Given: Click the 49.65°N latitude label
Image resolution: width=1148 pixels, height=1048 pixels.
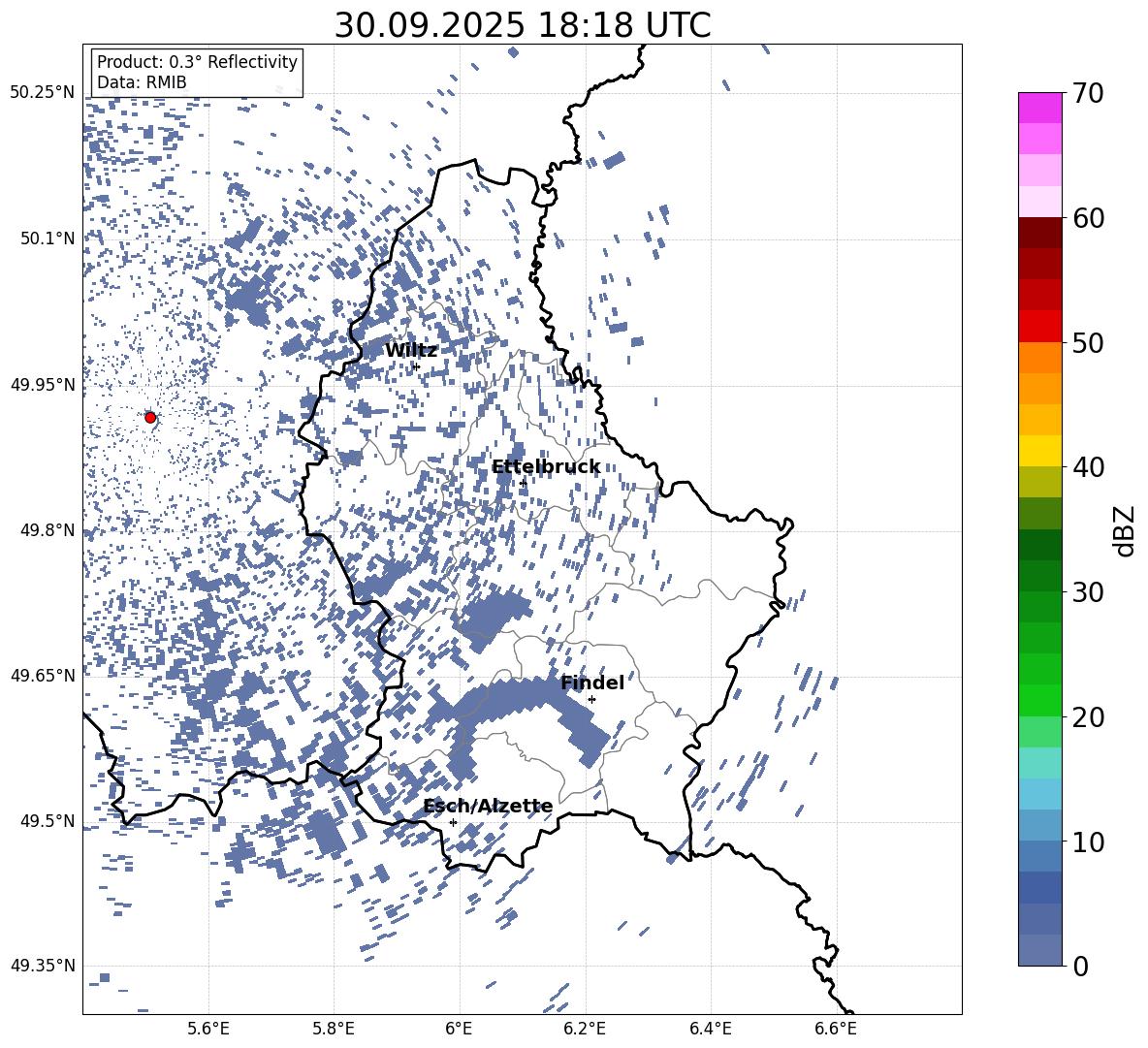Looking at the screenshot, I should click(43, 675).
